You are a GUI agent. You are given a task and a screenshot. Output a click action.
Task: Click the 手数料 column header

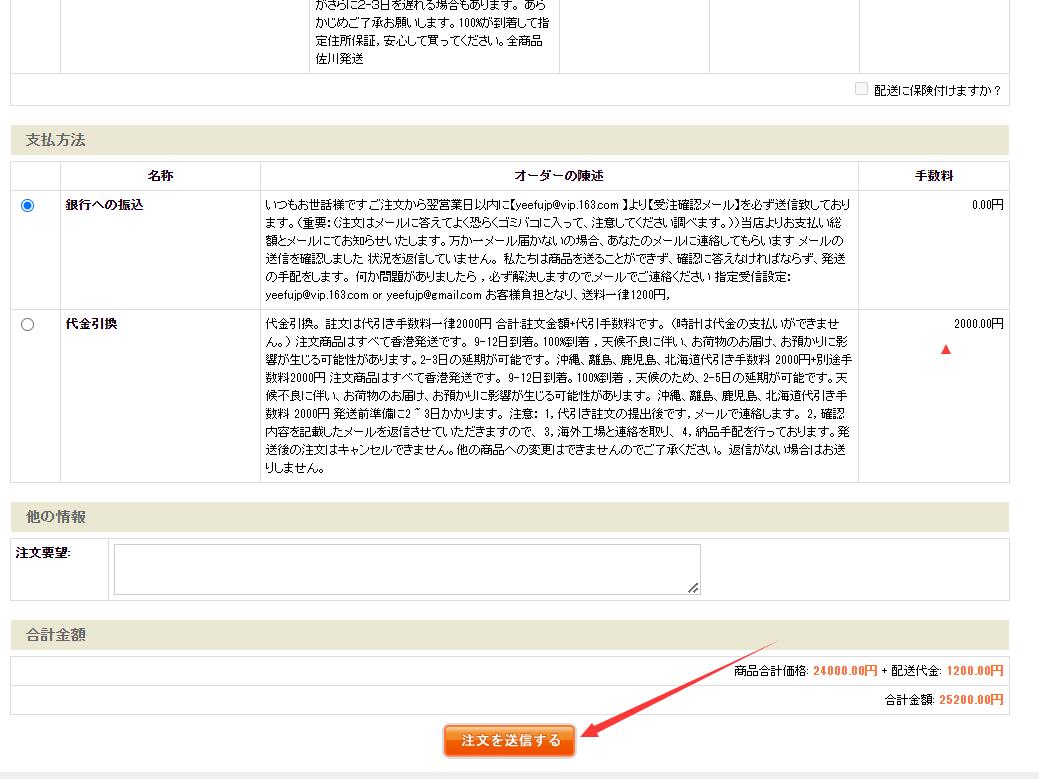coord(933,176)
